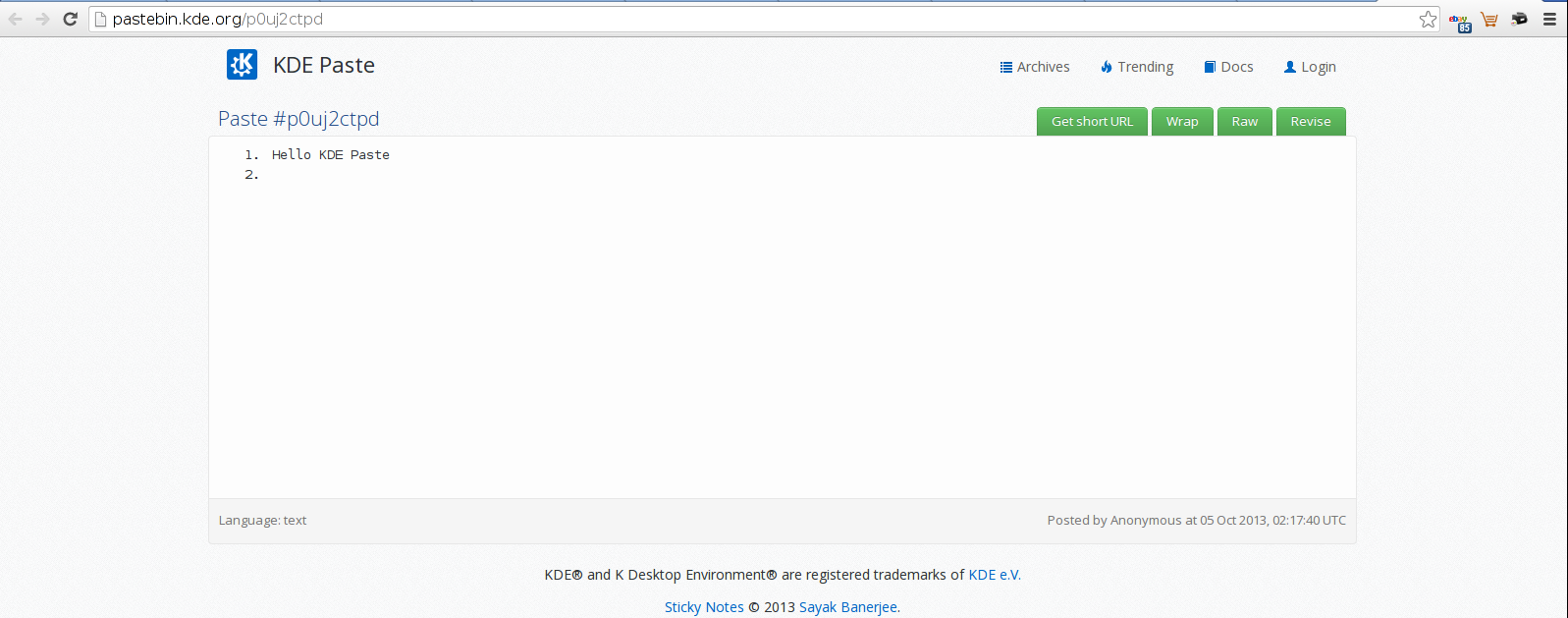This screenshot has height=618, width=1568.
Task: Click line number 2 in the paste
Action: coord(251,175)
